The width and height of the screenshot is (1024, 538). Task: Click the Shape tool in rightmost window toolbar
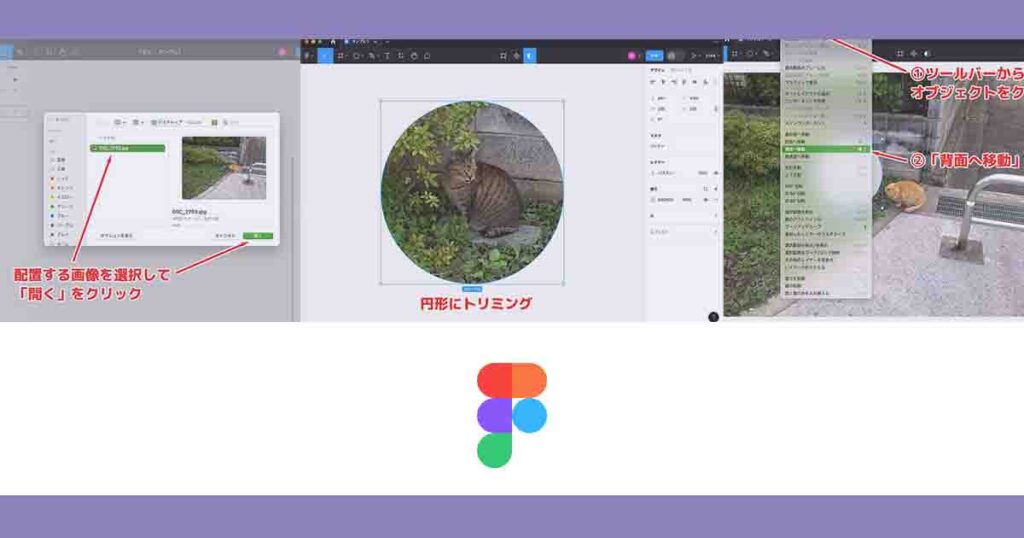tap(751, 54)
